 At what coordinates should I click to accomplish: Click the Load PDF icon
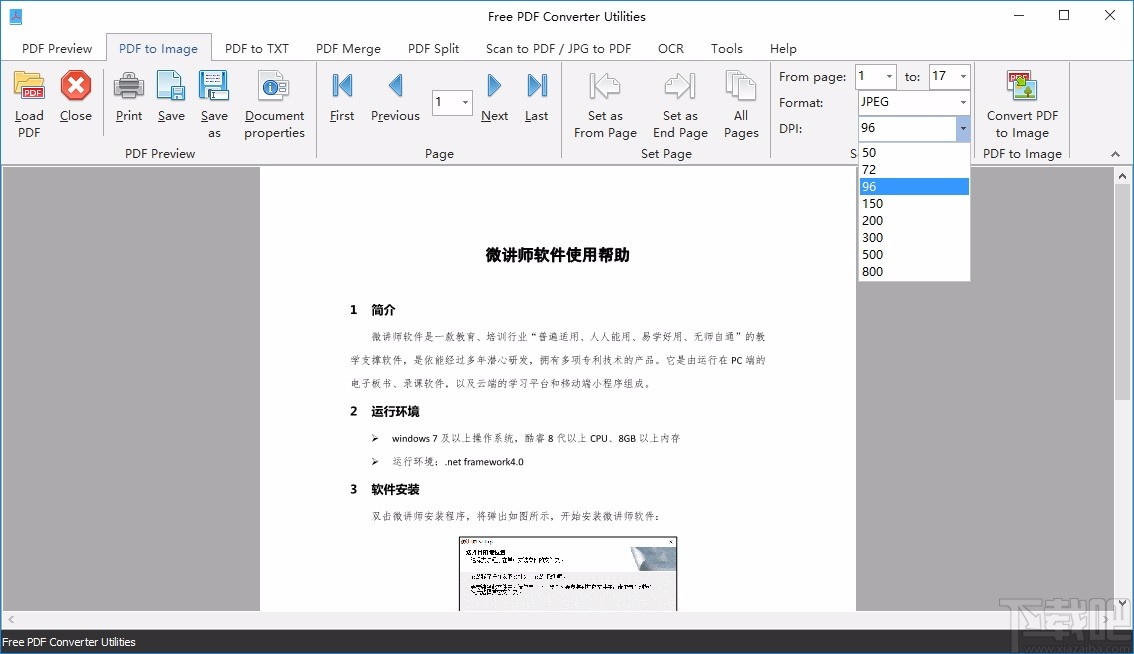29,86
